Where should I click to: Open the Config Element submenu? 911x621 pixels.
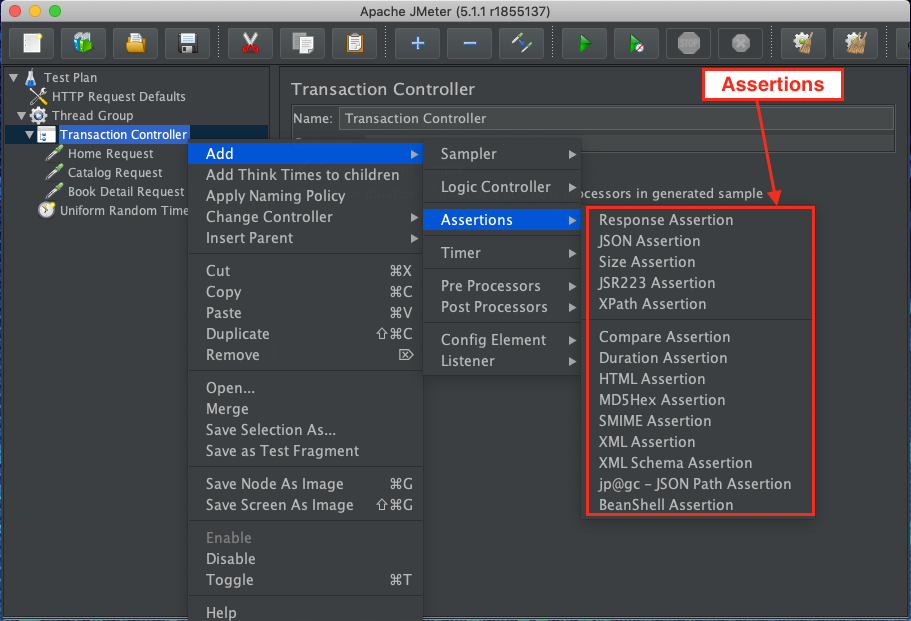pos(502,340)
